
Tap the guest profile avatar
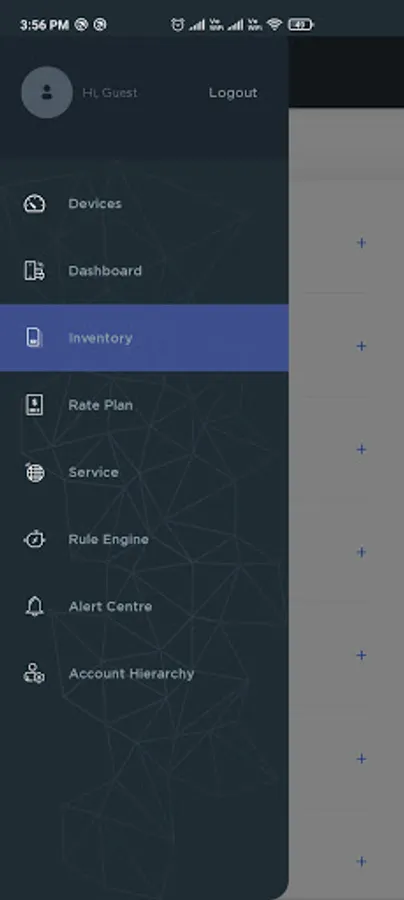point(47,92)
